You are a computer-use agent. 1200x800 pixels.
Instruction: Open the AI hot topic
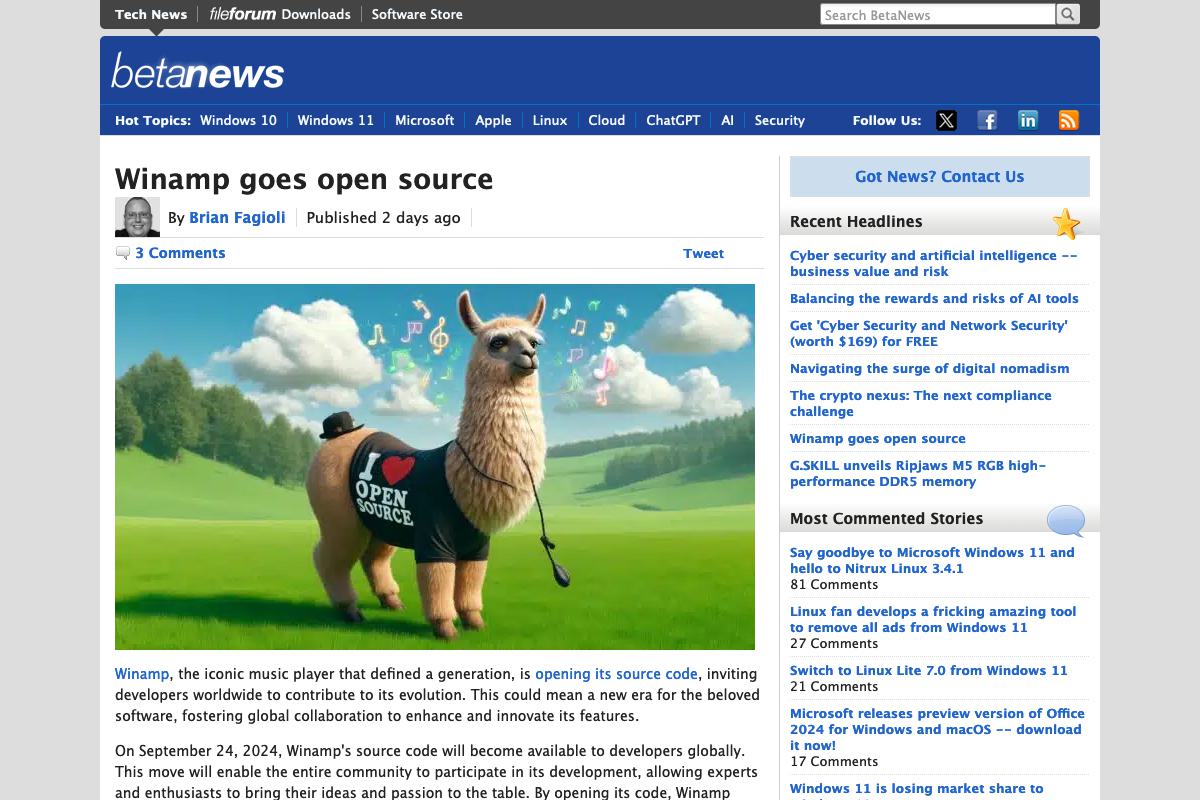727,120
